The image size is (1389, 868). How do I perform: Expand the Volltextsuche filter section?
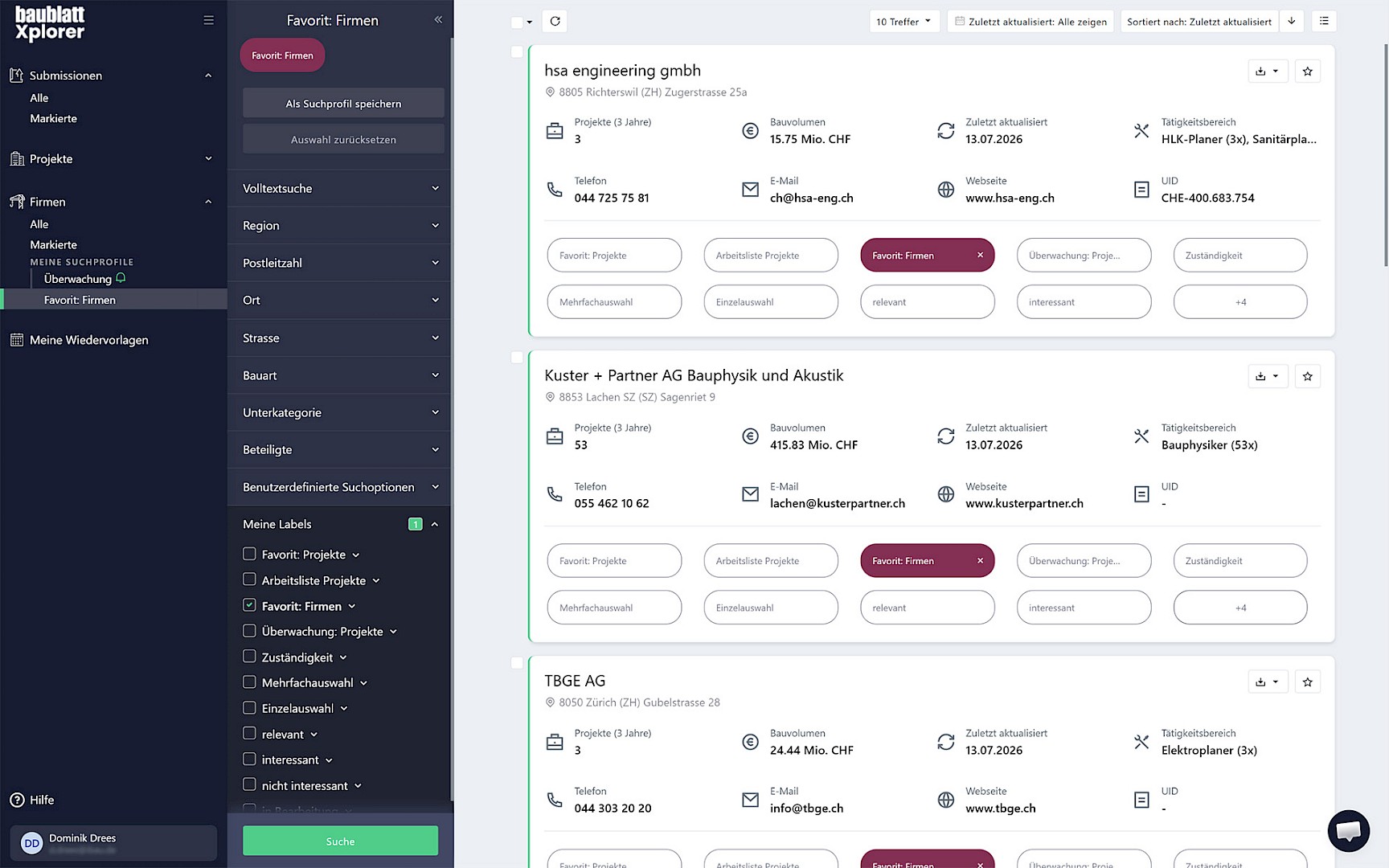(x=341, y=189)
